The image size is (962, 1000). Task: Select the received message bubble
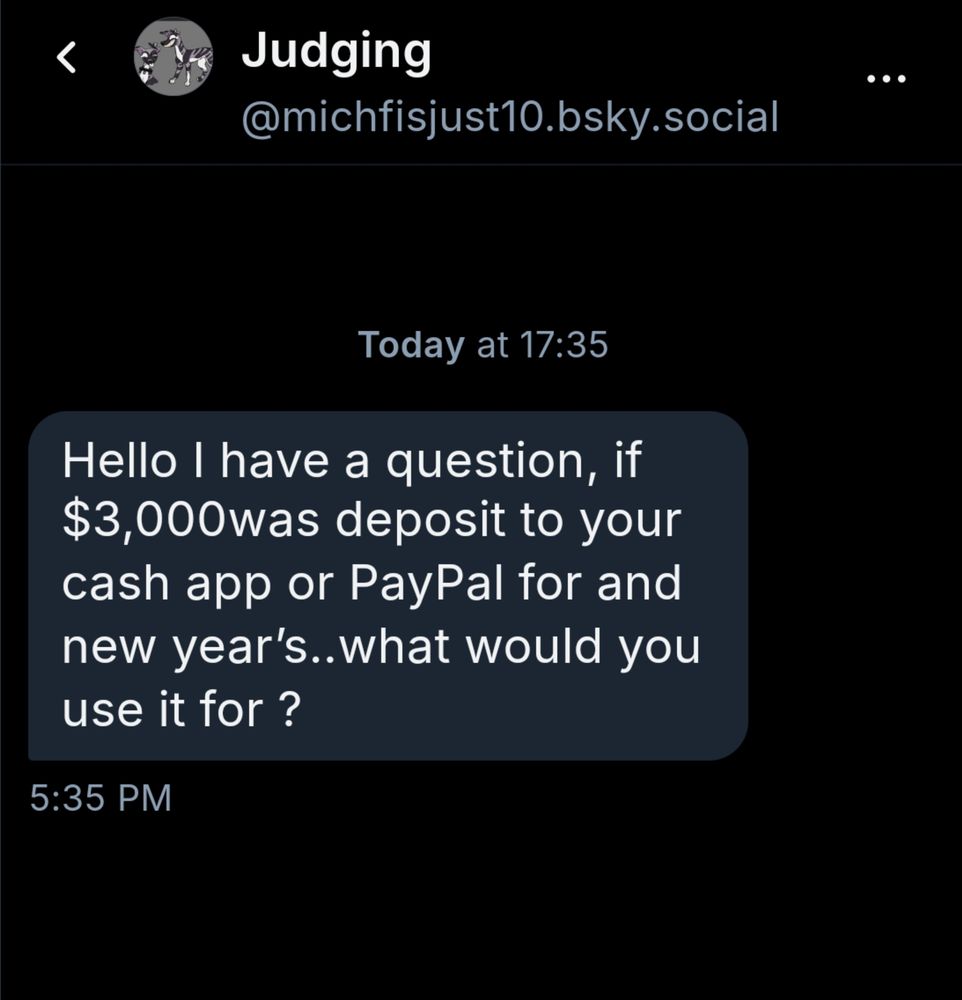[x=388, y=585]
